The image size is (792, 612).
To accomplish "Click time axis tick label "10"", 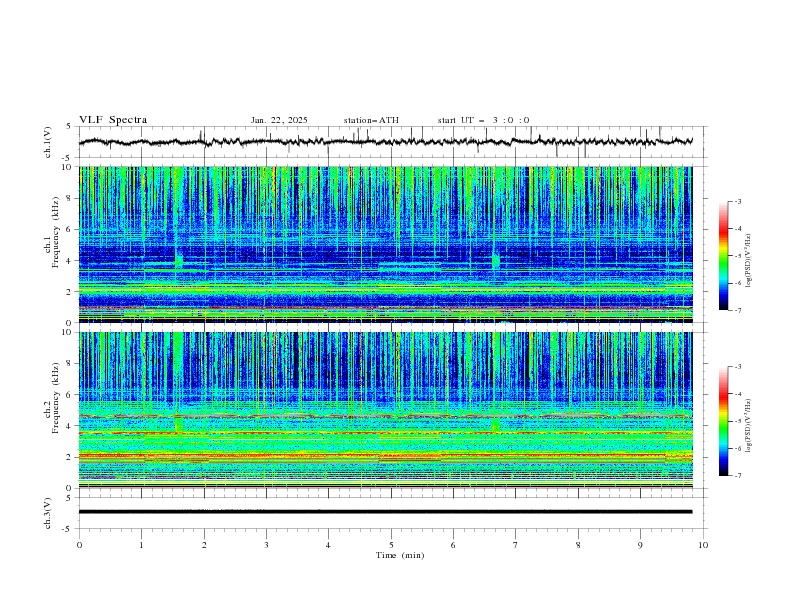I will [703, 545].
